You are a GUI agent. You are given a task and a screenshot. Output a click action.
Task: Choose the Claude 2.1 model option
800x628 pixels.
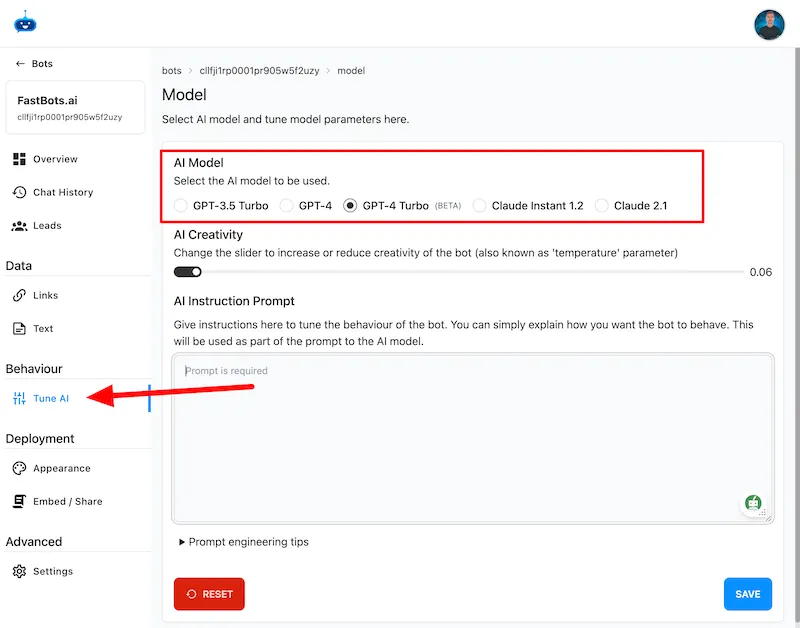point(602,206)
